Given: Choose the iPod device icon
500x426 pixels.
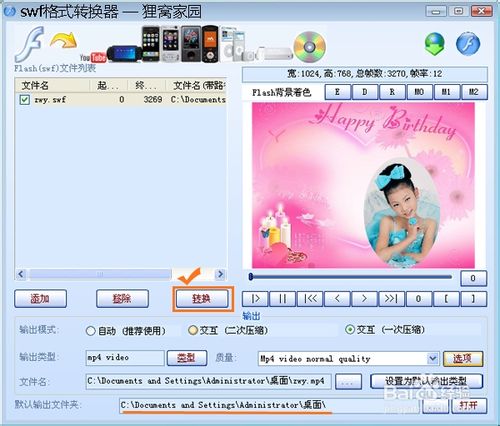Looking at the screenshot, I should click(x=233, y=45).
